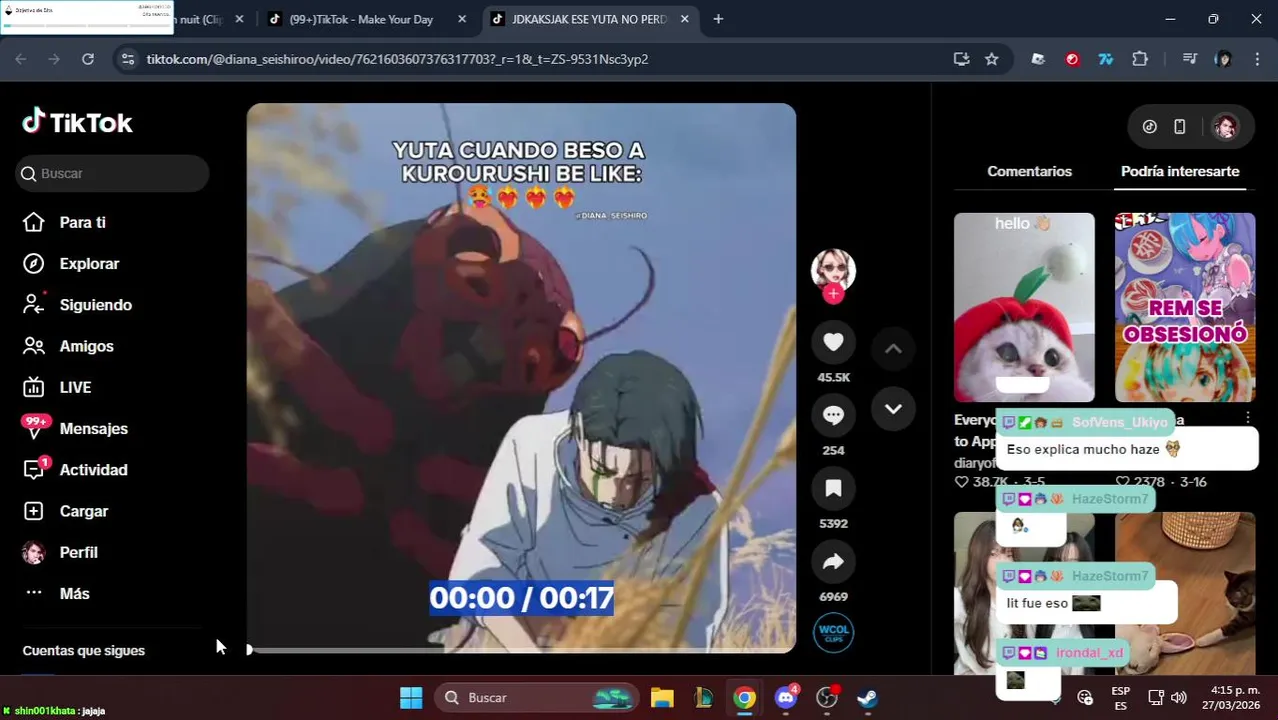Switch to the Podría interesarte tab
Viewport: 1278px width, 720px height.
[1180, 171]
